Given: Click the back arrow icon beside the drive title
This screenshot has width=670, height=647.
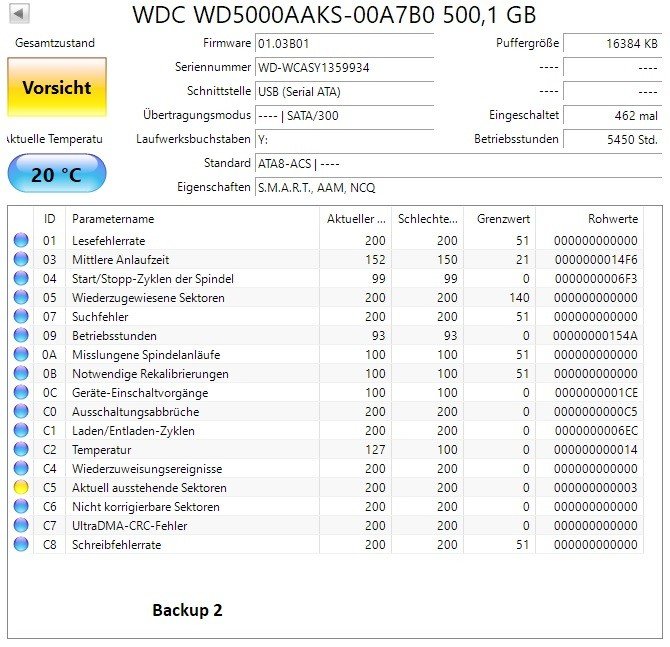Looking at the screenshot, I should pos(19,14).
